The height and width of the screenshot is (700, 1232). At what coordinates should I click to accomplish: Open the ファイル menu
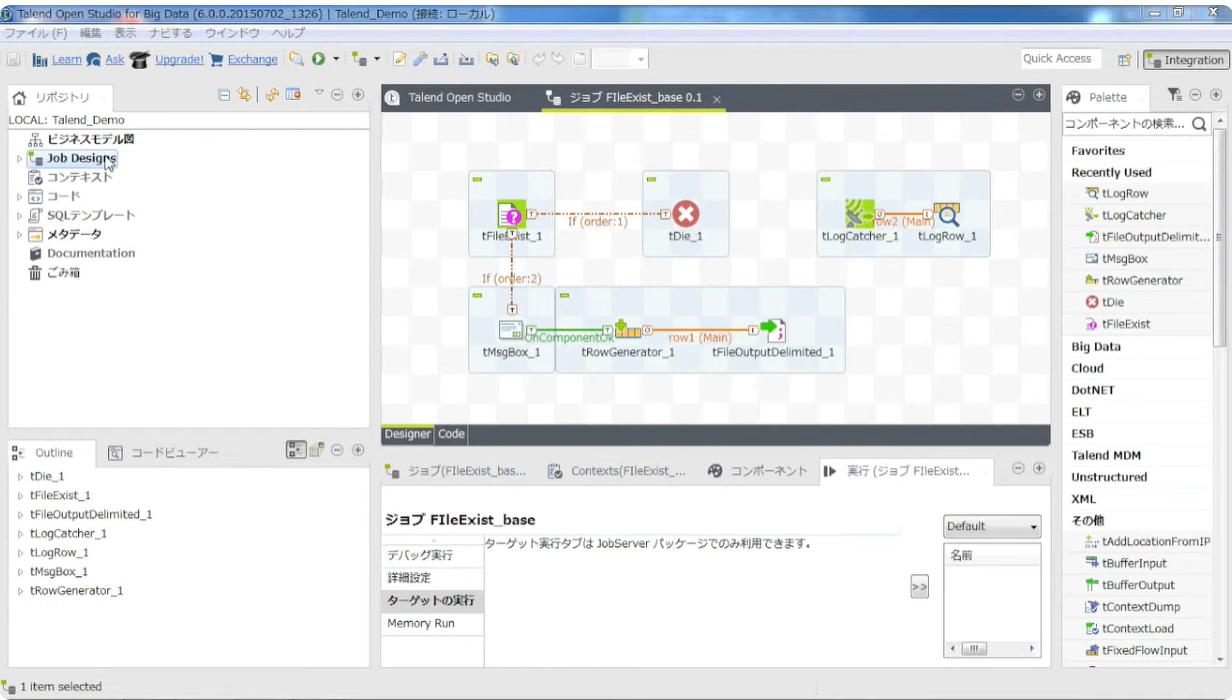point(36,33)
